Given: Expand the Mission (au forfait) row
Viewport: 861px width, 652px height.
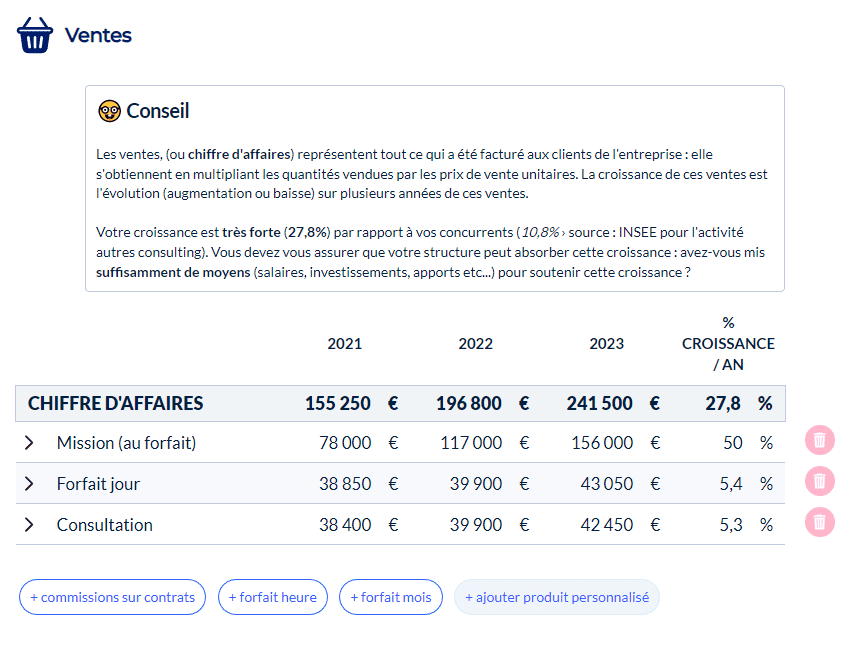Looking at the screenshot, I should 29,443.
